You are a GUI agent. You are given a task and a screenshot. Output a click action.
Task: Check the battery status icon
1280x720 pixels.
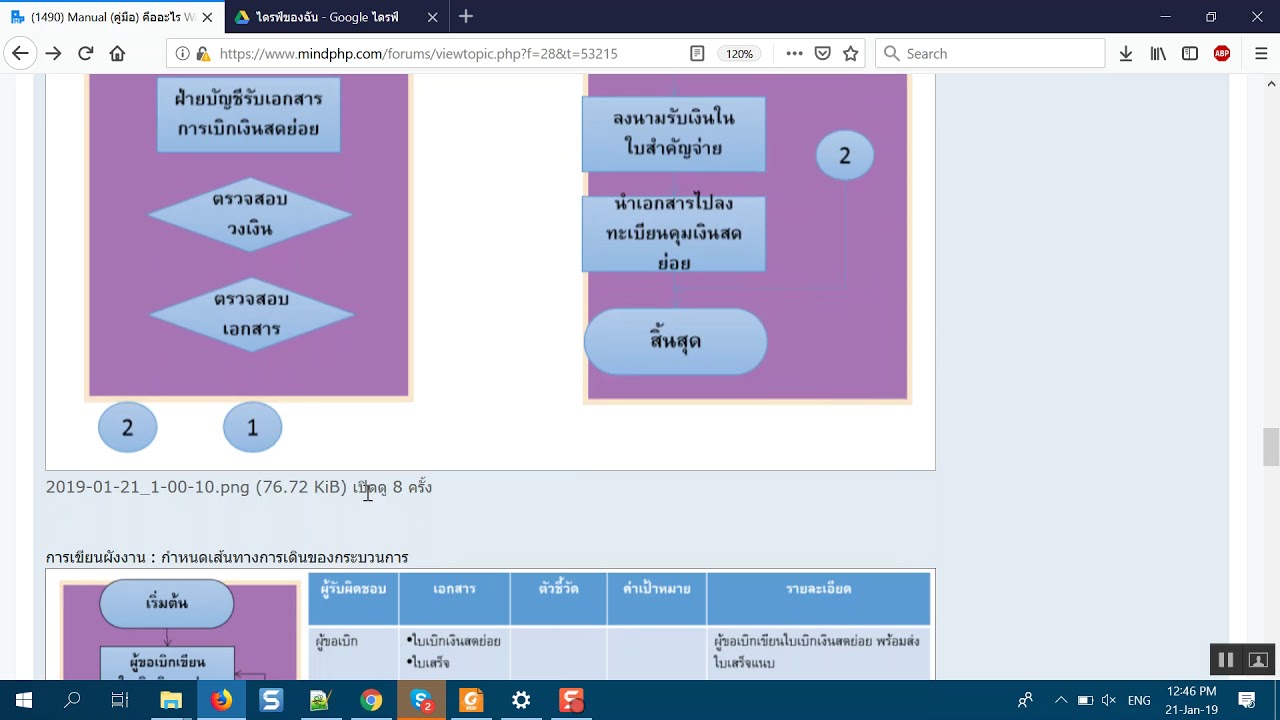coord(1085,700)
